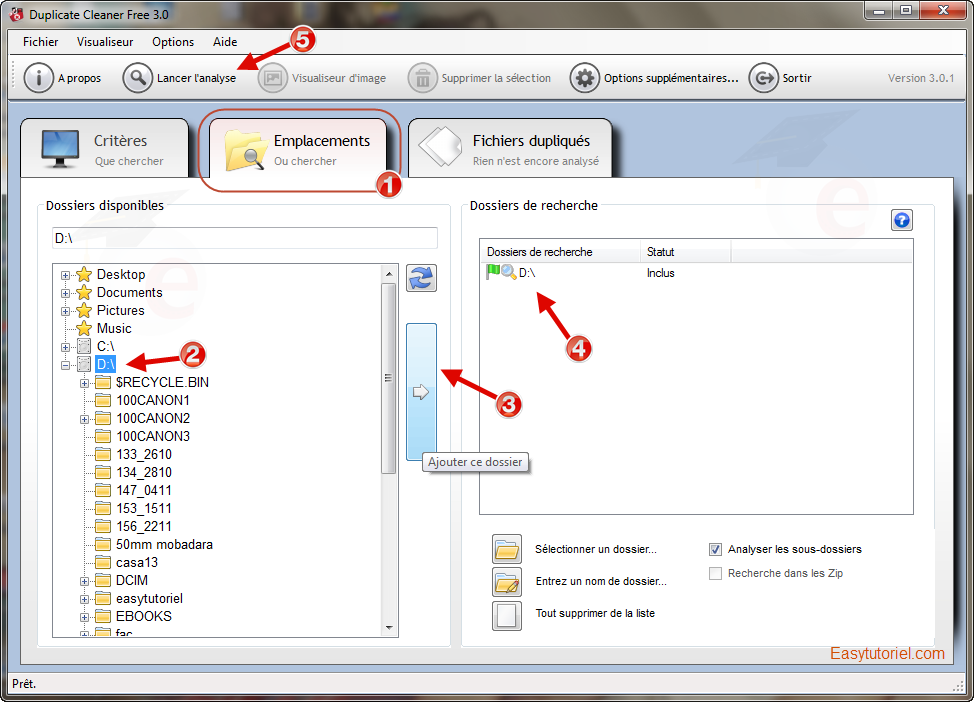Expand the 100CANON2 folder node

pos(84,419)
